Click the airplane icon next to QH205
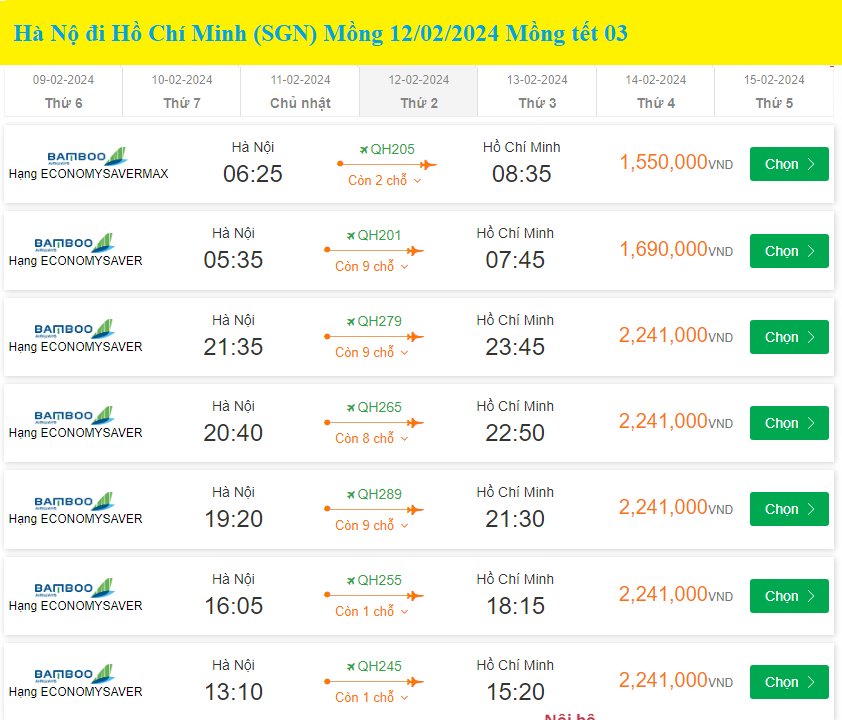The height and width of the screenshot is (720, 842). click(x=364, y=150)
